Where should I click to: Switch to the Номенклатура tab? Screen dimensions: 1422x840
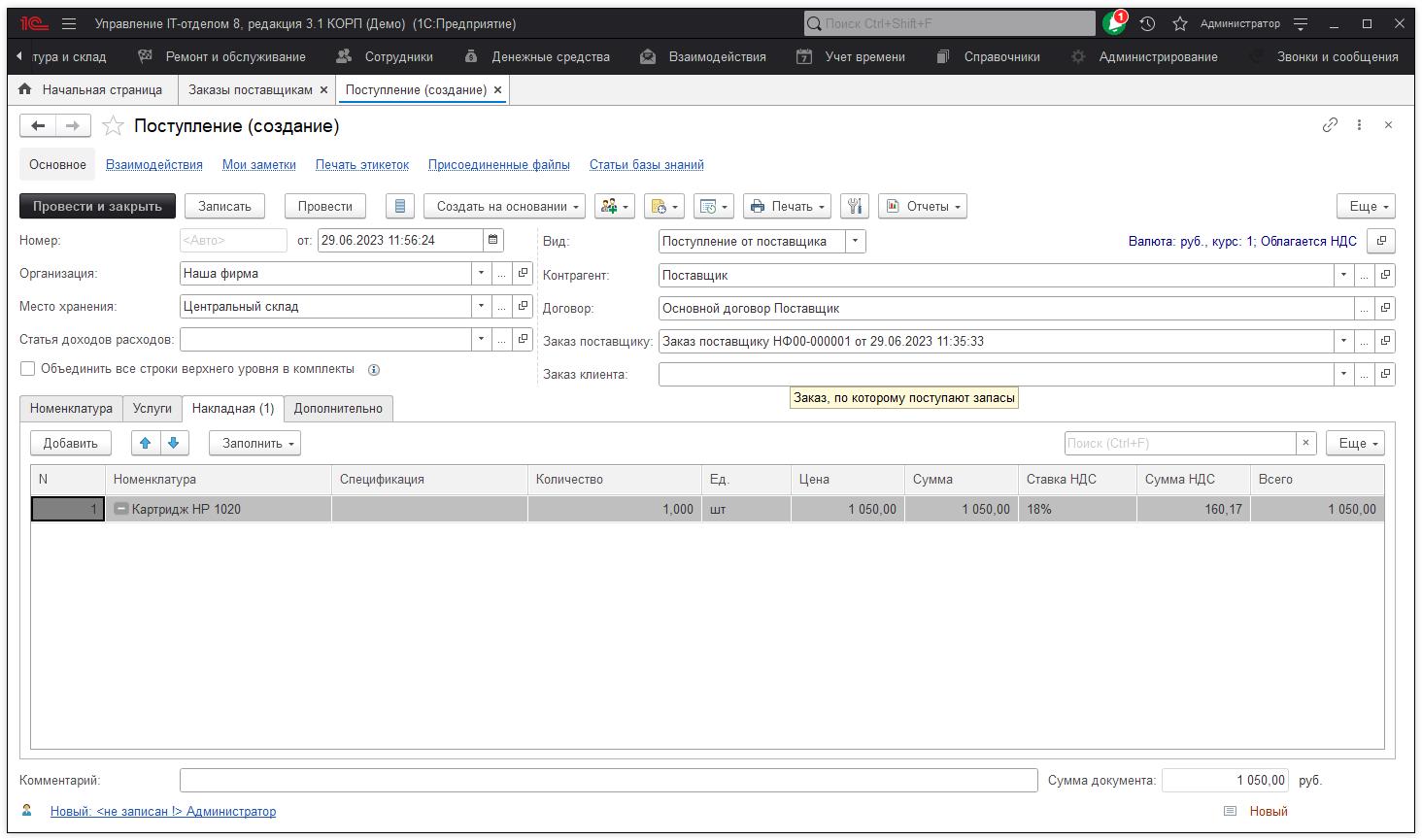pyautogui.click(x=71, y=408)
